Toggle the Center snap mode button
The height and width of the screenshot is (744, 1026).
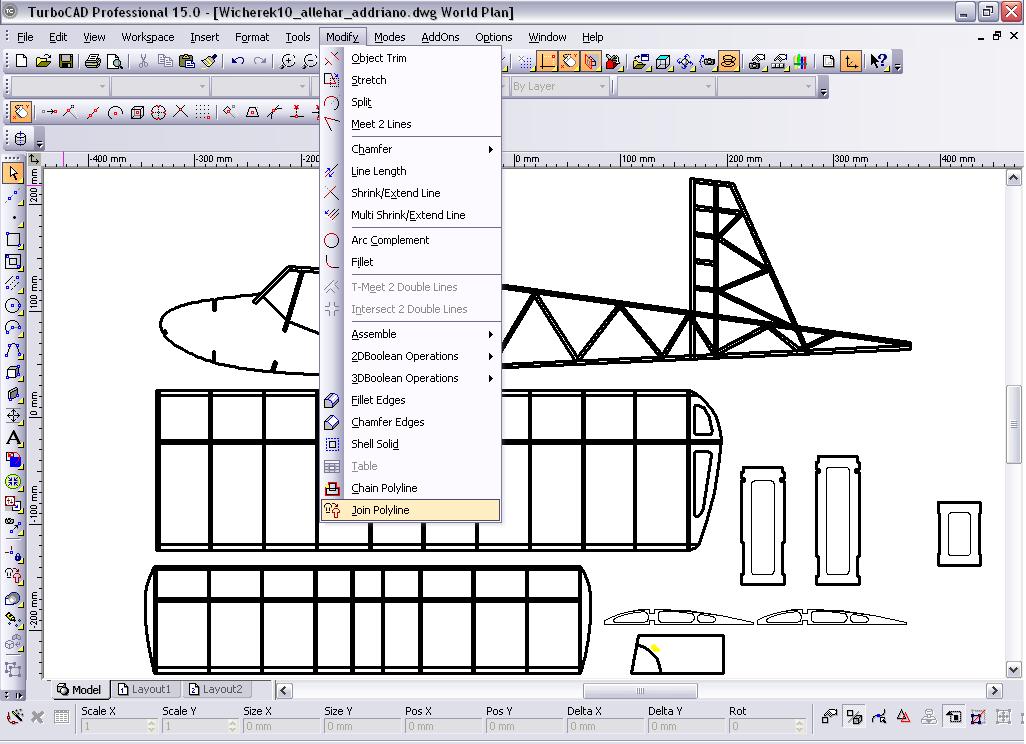(x=116, y=112)
